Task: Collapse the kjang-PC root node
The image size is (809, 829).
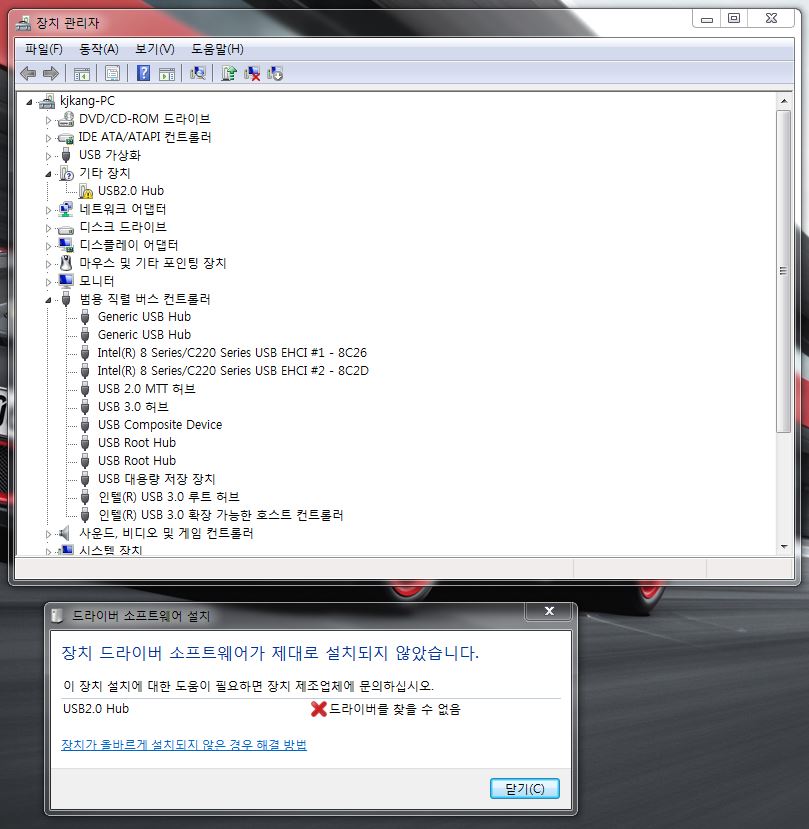Action: (29, 102)
